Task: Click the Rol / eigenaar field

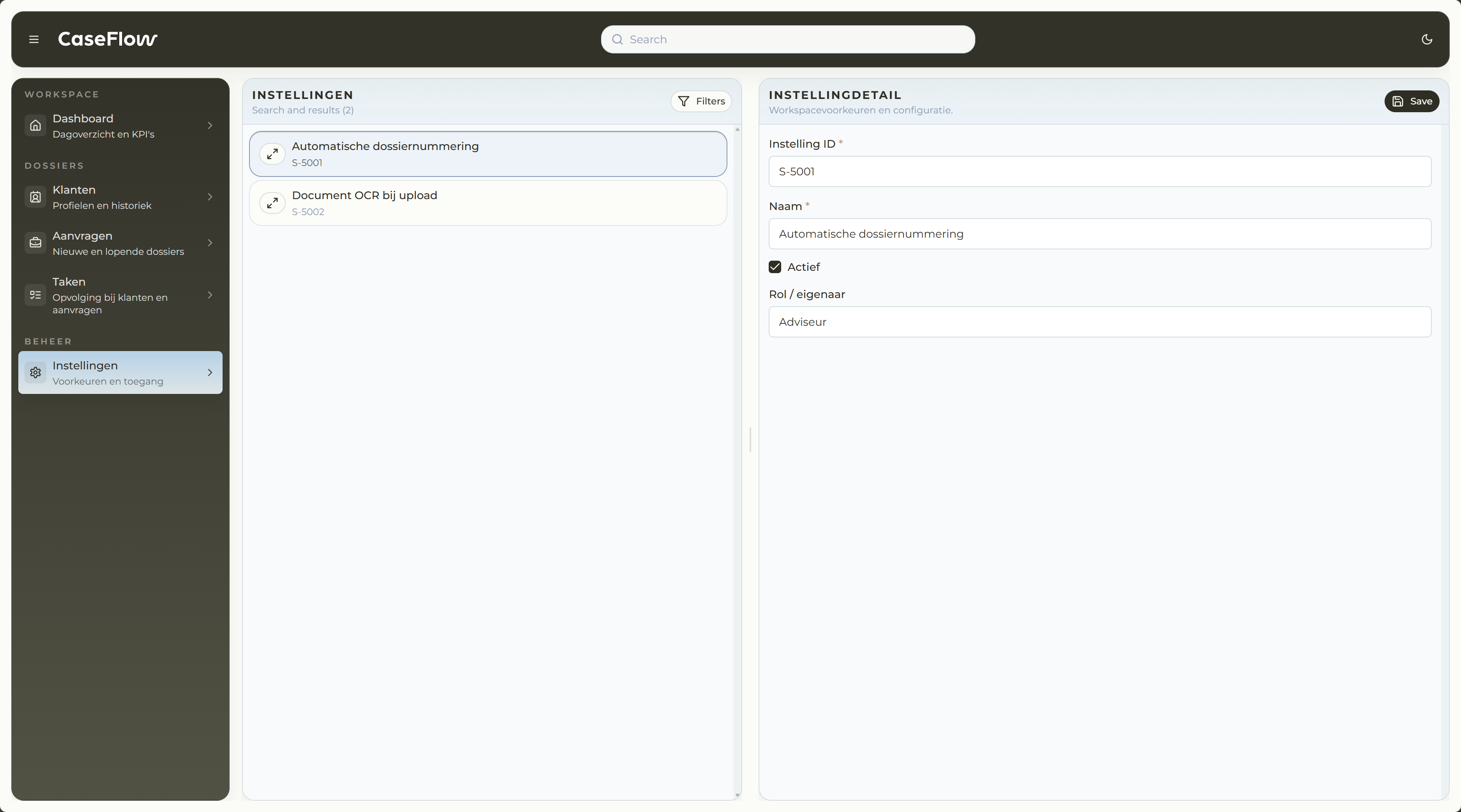Action: click(x=1100, y=322)
